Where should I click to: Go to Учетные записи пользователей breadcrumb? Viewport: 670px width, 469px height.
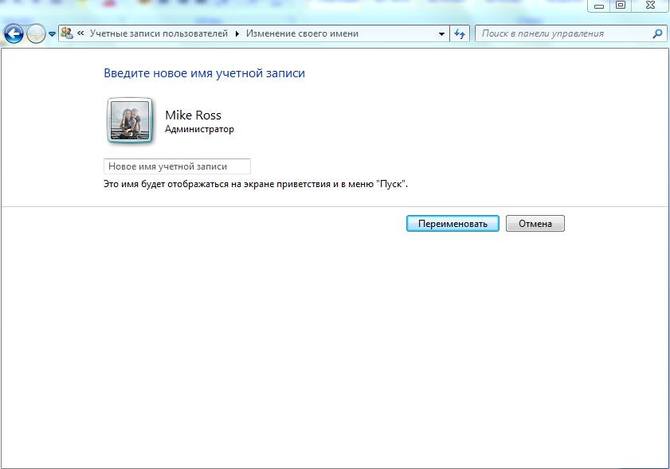pyautogui.click(x=158, y=34)
